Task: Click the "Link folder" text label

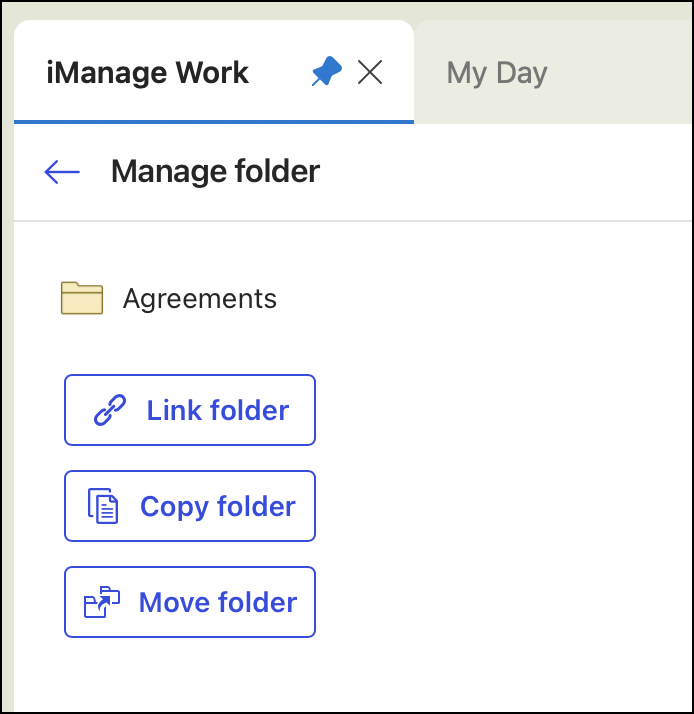Action: point(218,410)
